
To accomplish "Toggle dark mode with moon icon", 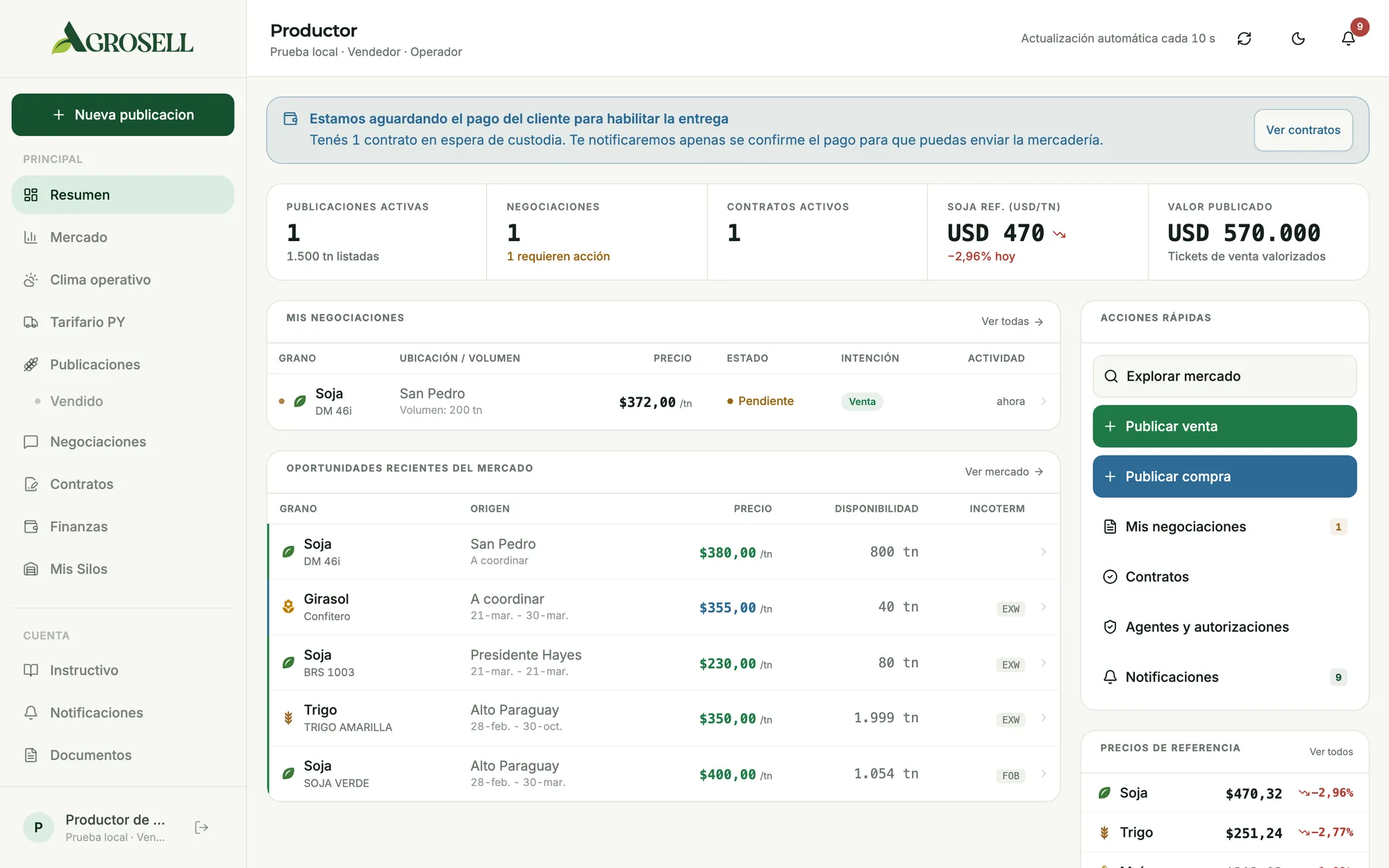I will pos(1298,39).
